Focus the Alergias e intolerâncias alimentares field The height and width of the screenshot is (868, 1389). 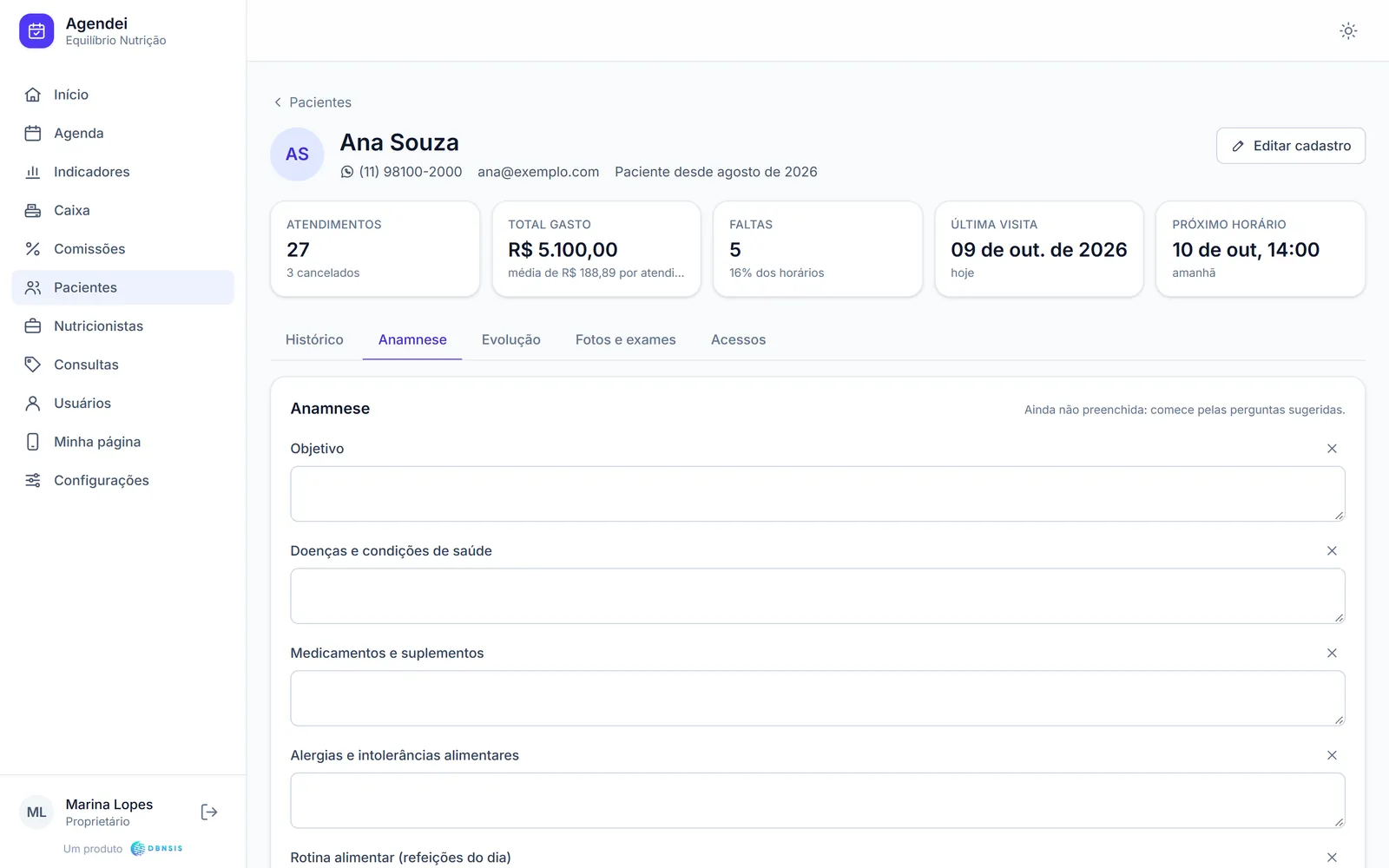818,800
